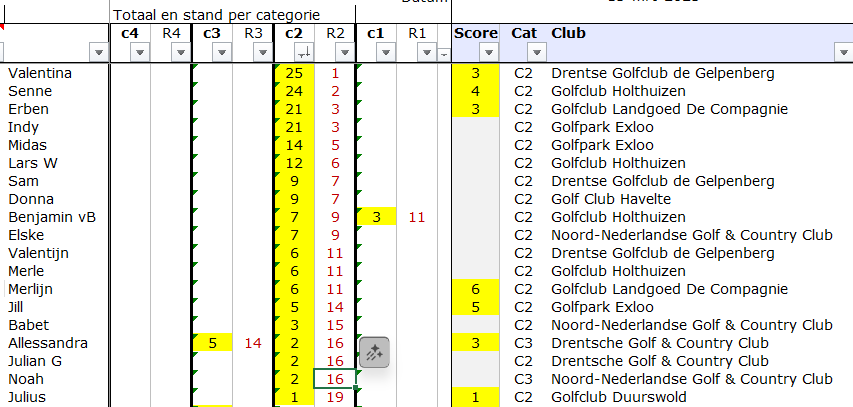Expand the R4 column filter dropdown
The height and width of the screenshot is (407, 853).
[x=181, y=53]
